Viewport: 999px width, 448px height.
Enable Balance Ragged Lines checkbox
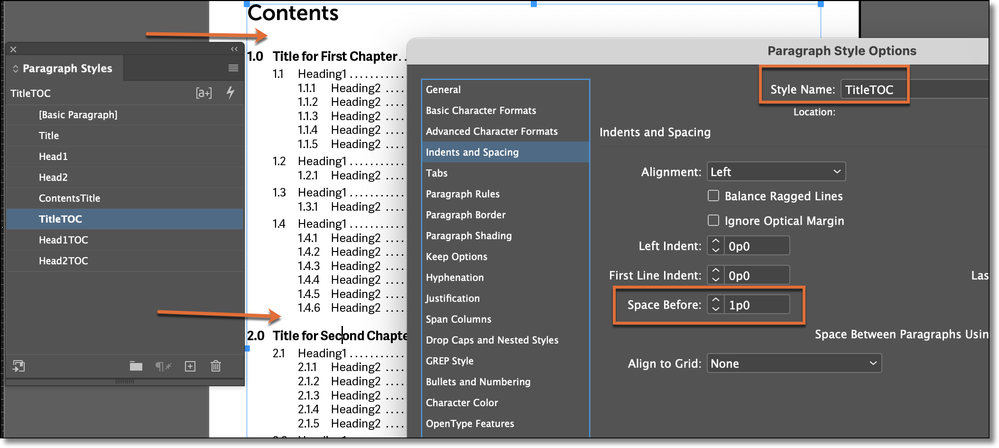point(714,196)
